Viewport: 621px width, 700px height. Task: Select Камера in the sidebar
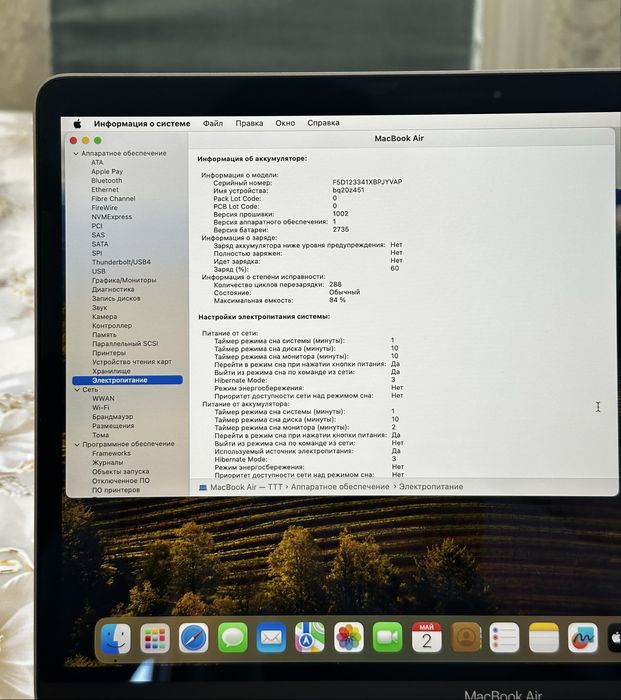pos(104,316)
